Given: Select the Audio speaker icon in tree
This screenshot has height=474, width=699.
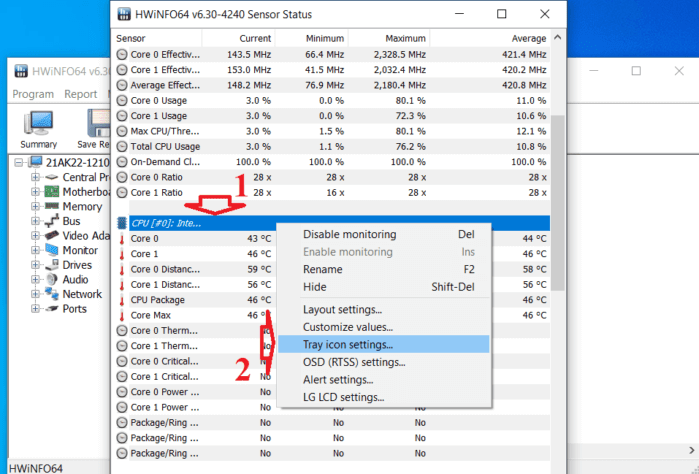Looking at the screenshot, I should point(52,279).
